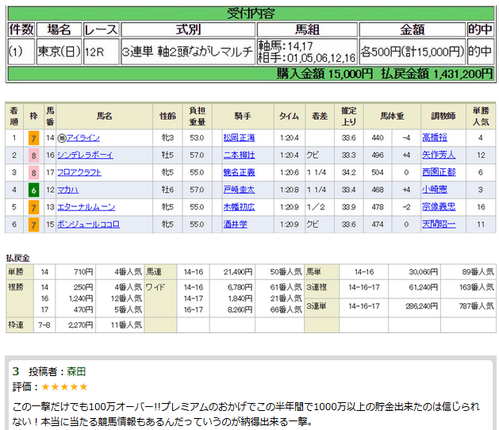Click the 購入金額 15,000円 total
499x430 pixels.
point(324,74)
